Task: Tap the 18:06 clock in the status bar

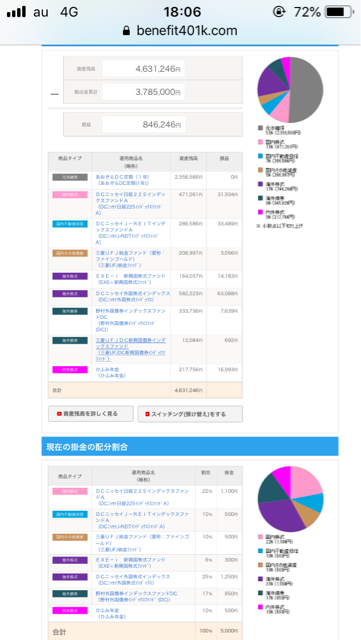Action: 182,12
